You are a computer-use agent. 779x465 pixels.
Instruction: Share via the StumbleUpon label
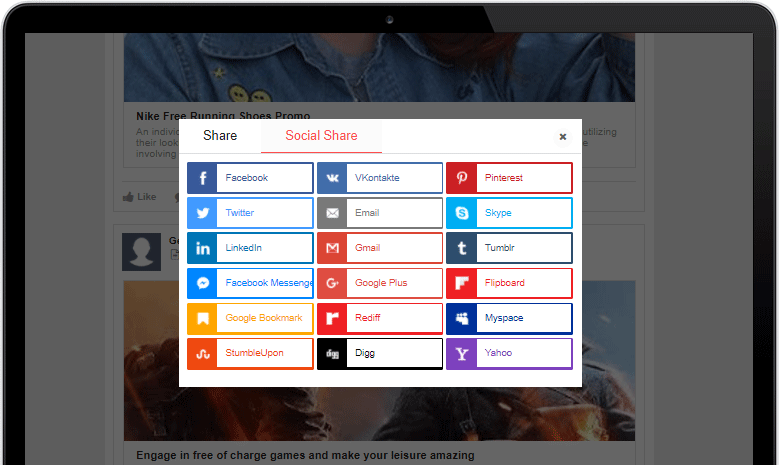point(254,353)
